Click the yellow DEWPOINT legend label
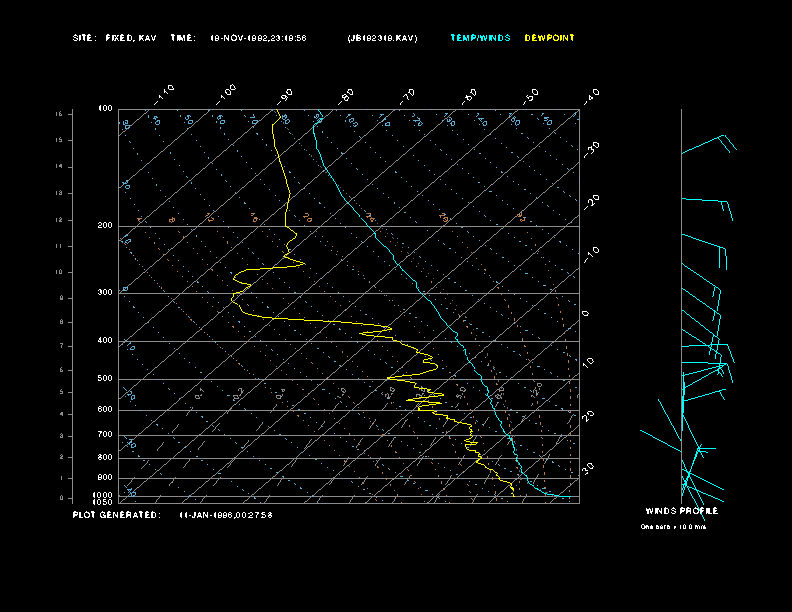Viewport: 792px width, 612px height. coord(550,38)
